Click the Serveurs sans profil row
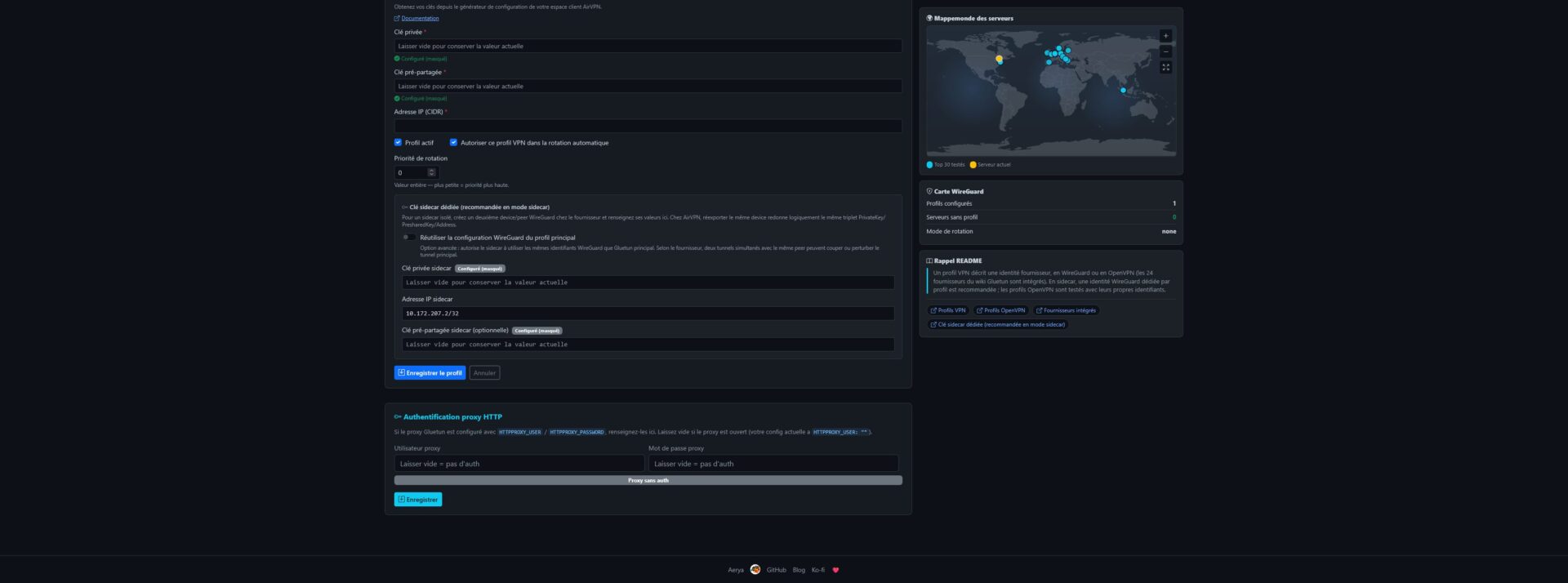 [1051, 217]
